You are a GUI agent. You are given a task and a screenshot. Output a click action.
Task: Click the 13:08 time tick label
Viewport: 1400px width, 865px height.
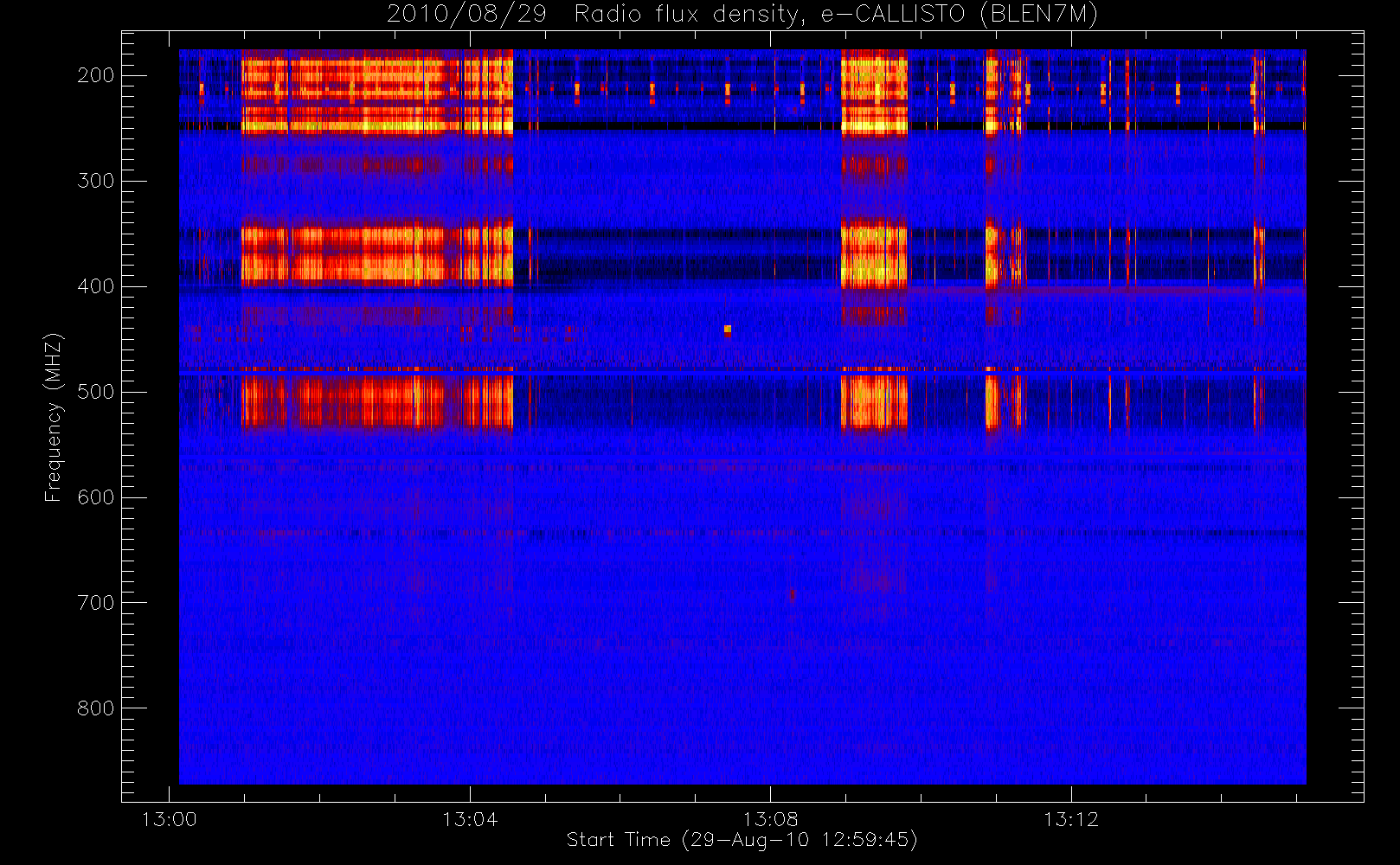click(x=770, y=819)
